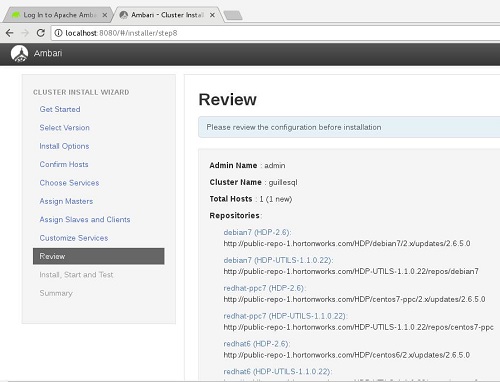Click the browser forward arrow

pos(25,33)
